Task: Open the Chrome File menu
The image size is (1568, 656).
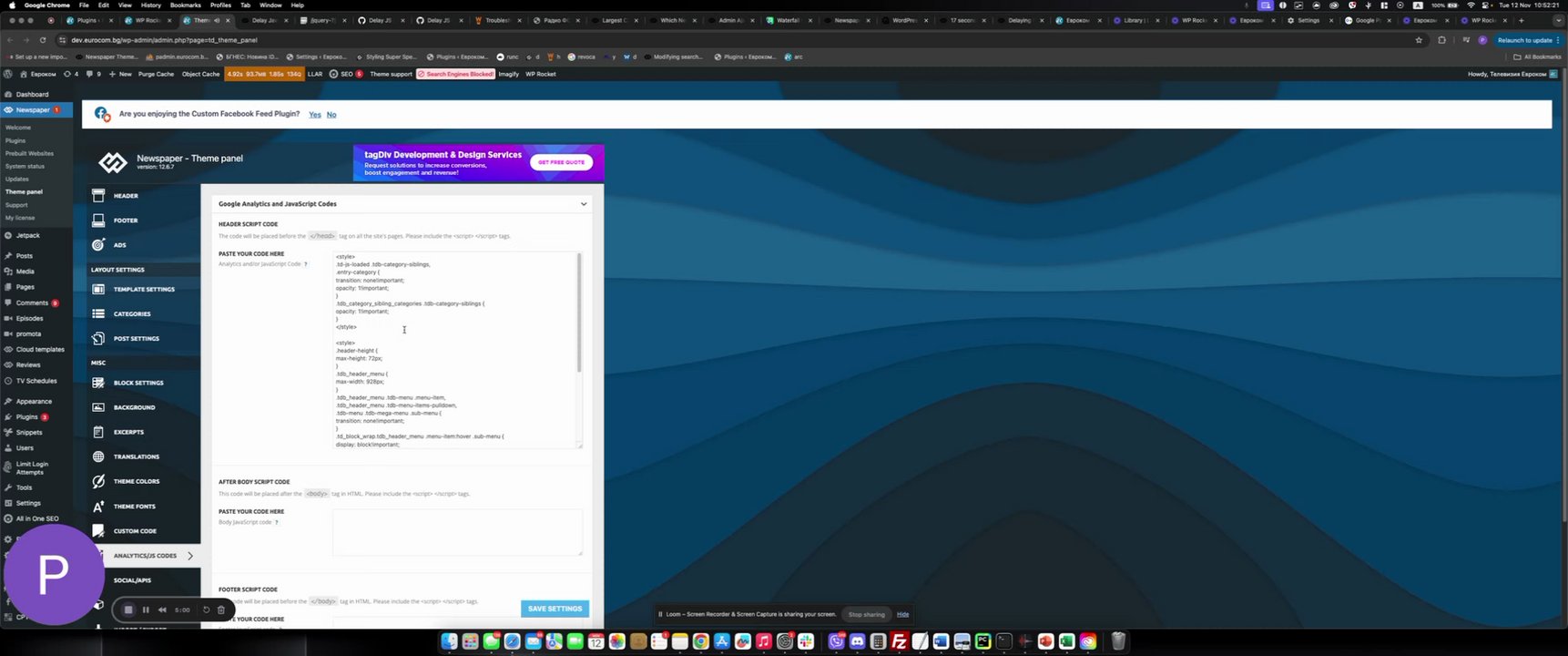Action: pyautogui.click(x=84, y=5)
